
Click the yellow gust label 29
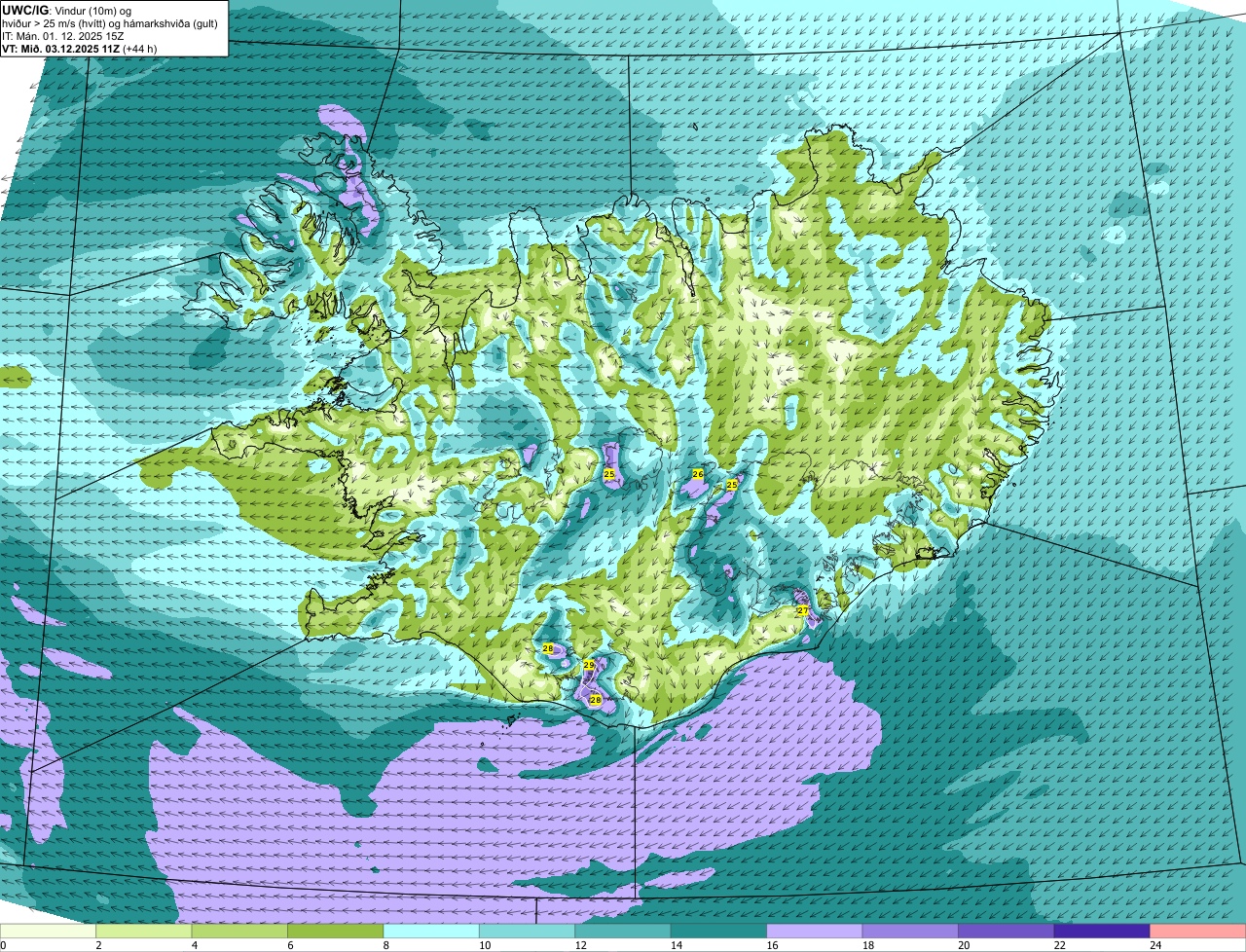tap(589, 665)
